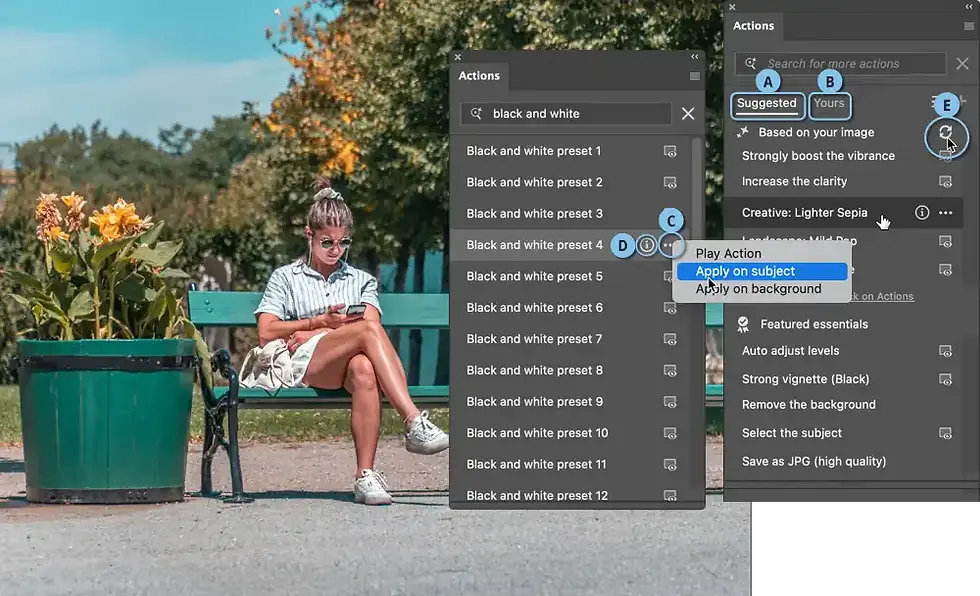Image resolution: width=980 pixels, height=596 pixels.
Task: Switch to the Suggested tab
Action: pos(767,104)
